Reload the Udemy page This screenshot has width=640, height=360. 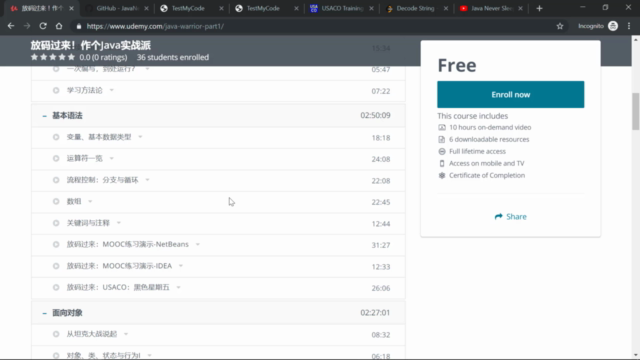coord(43,26)
